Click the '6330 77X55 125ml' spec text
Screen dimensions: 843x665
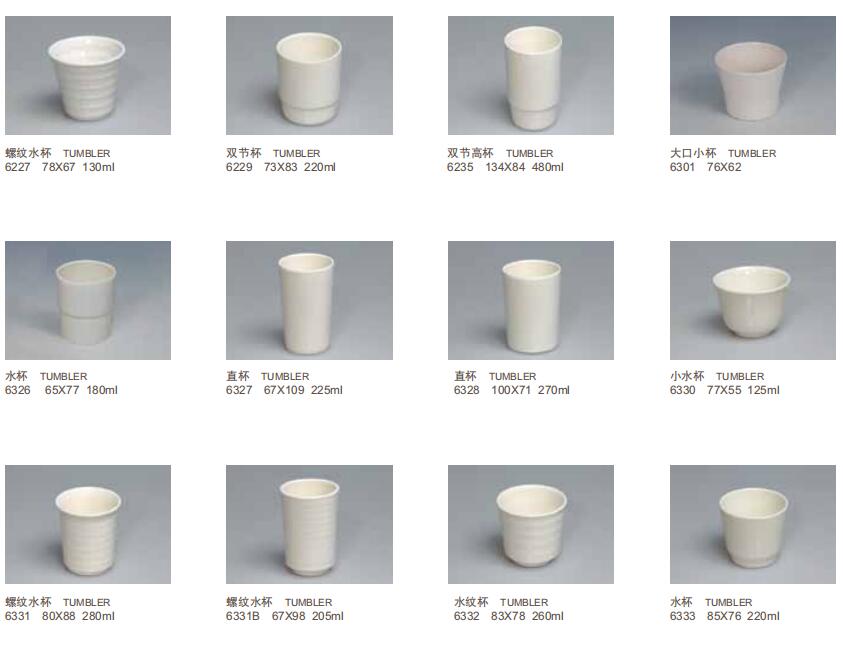724,390
